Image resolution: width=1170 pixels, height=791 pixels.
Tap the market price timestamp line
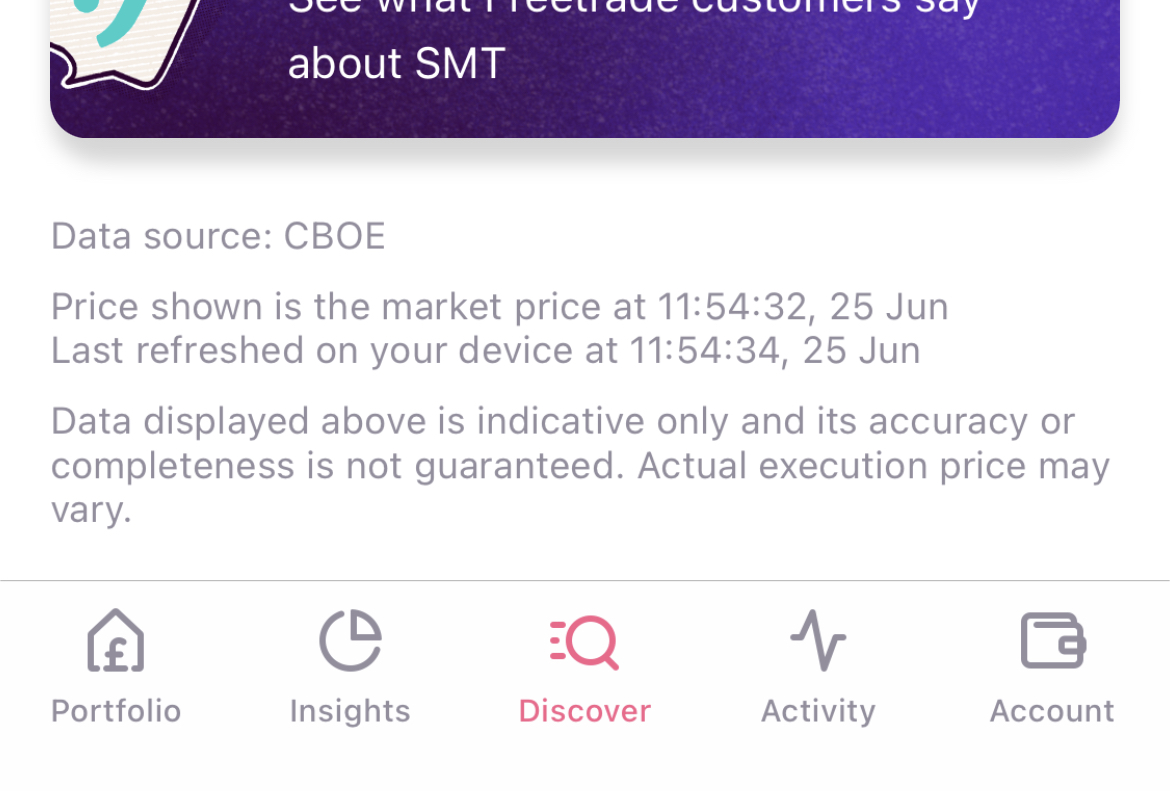(x=499, y=306)
